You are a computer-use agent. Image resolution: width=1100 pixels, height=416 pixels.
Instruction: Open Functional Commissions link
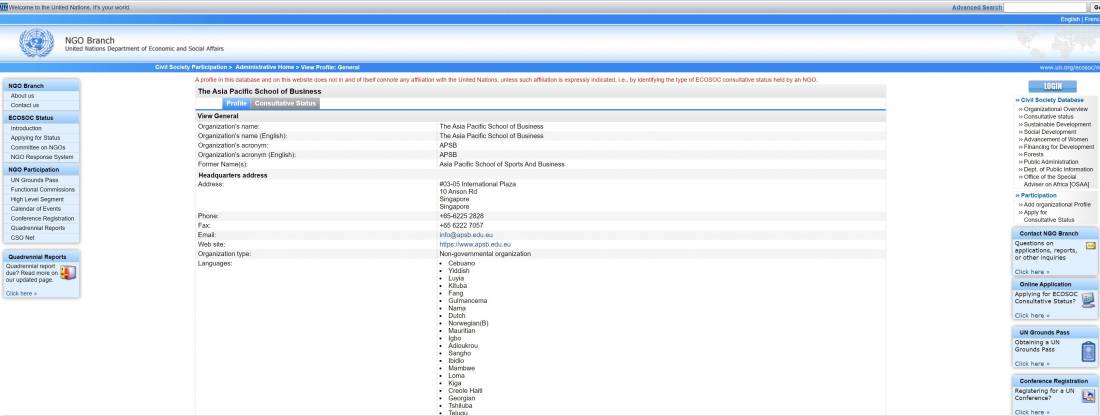[x=42, y=189]
